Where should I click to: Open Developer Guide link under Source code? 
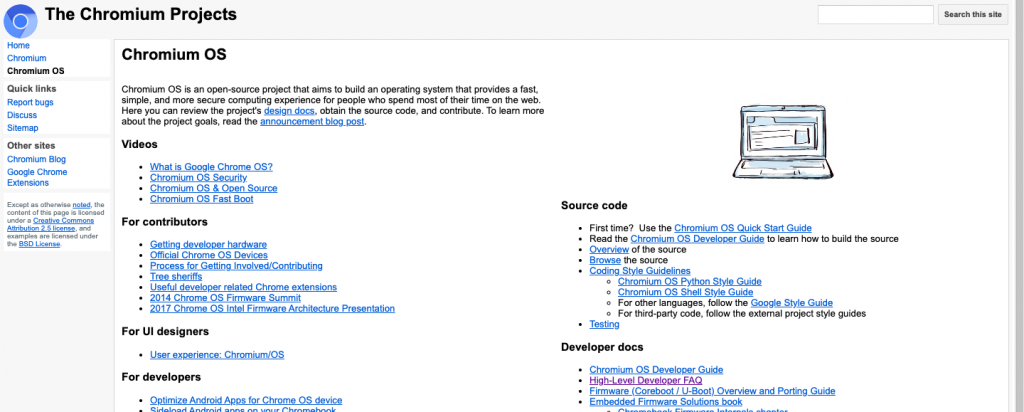(x=697, y=239)
